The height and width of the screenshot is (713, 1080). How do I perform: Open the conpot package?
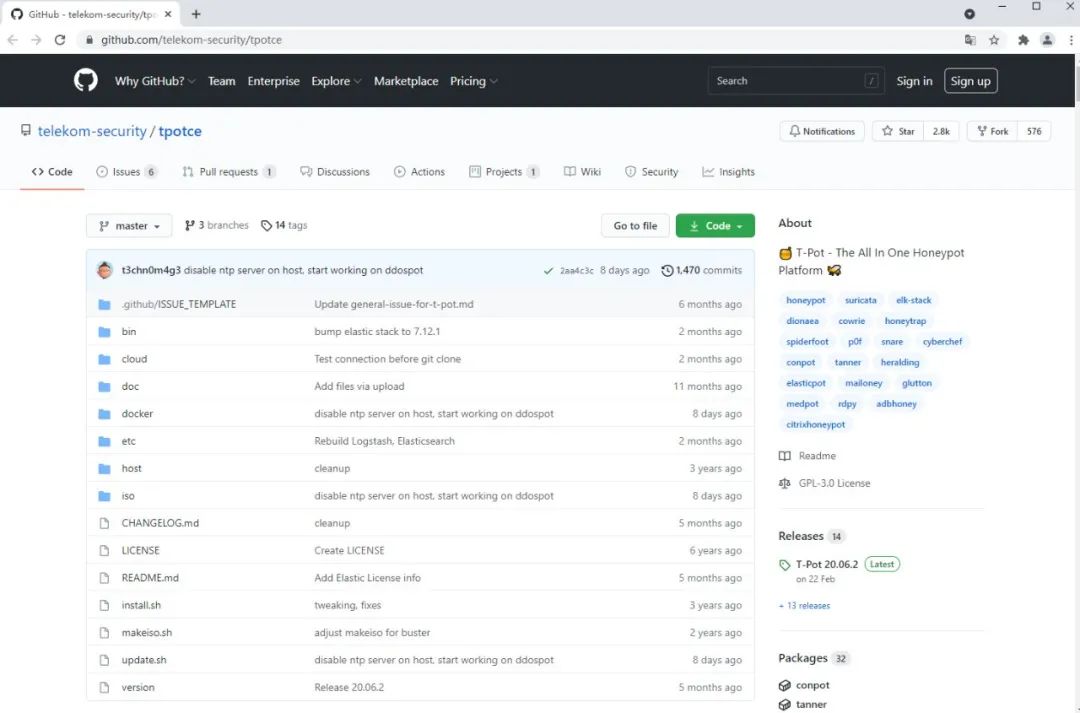tap(813, 685)
